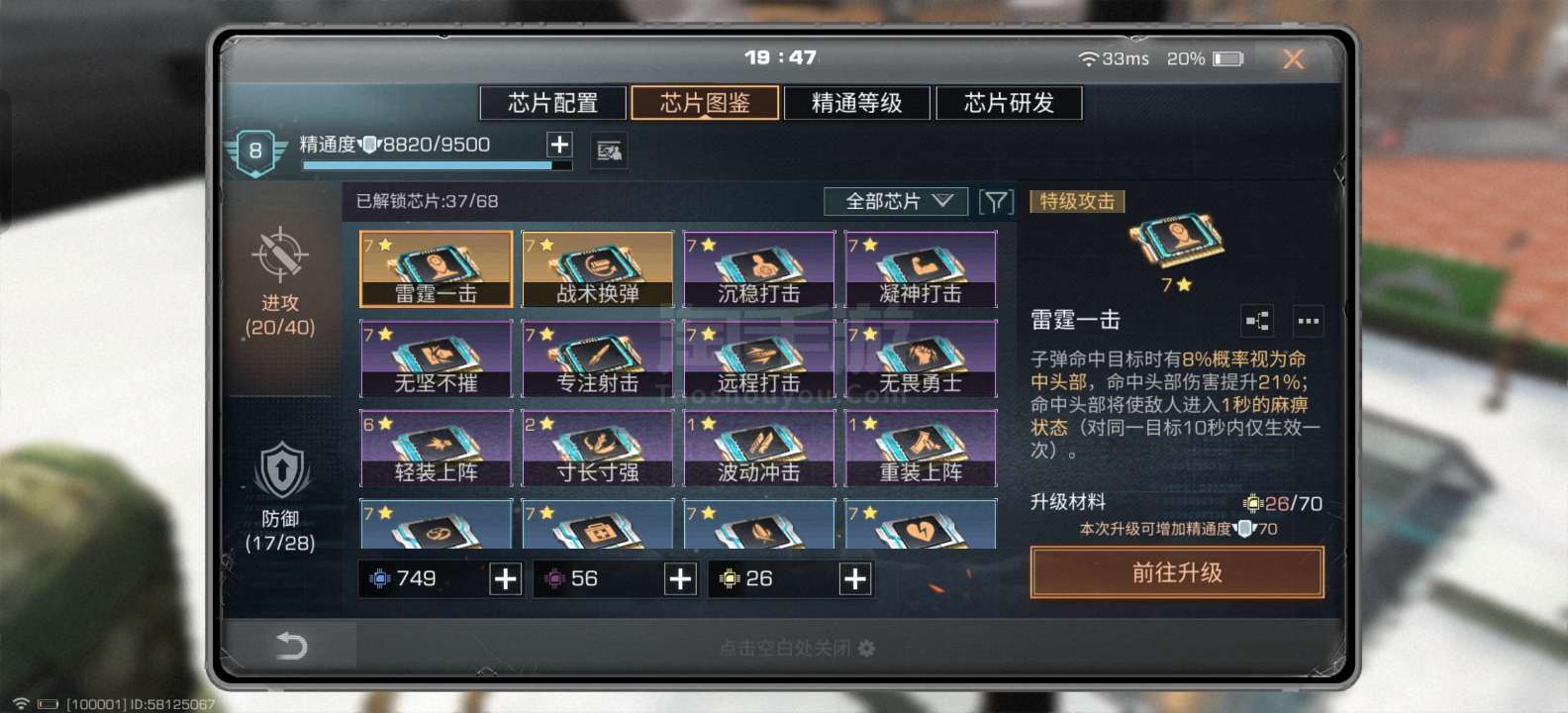The image size is (1568, 713).
Task: Open the 芯片研发 tab
Action: [1010, 103]
